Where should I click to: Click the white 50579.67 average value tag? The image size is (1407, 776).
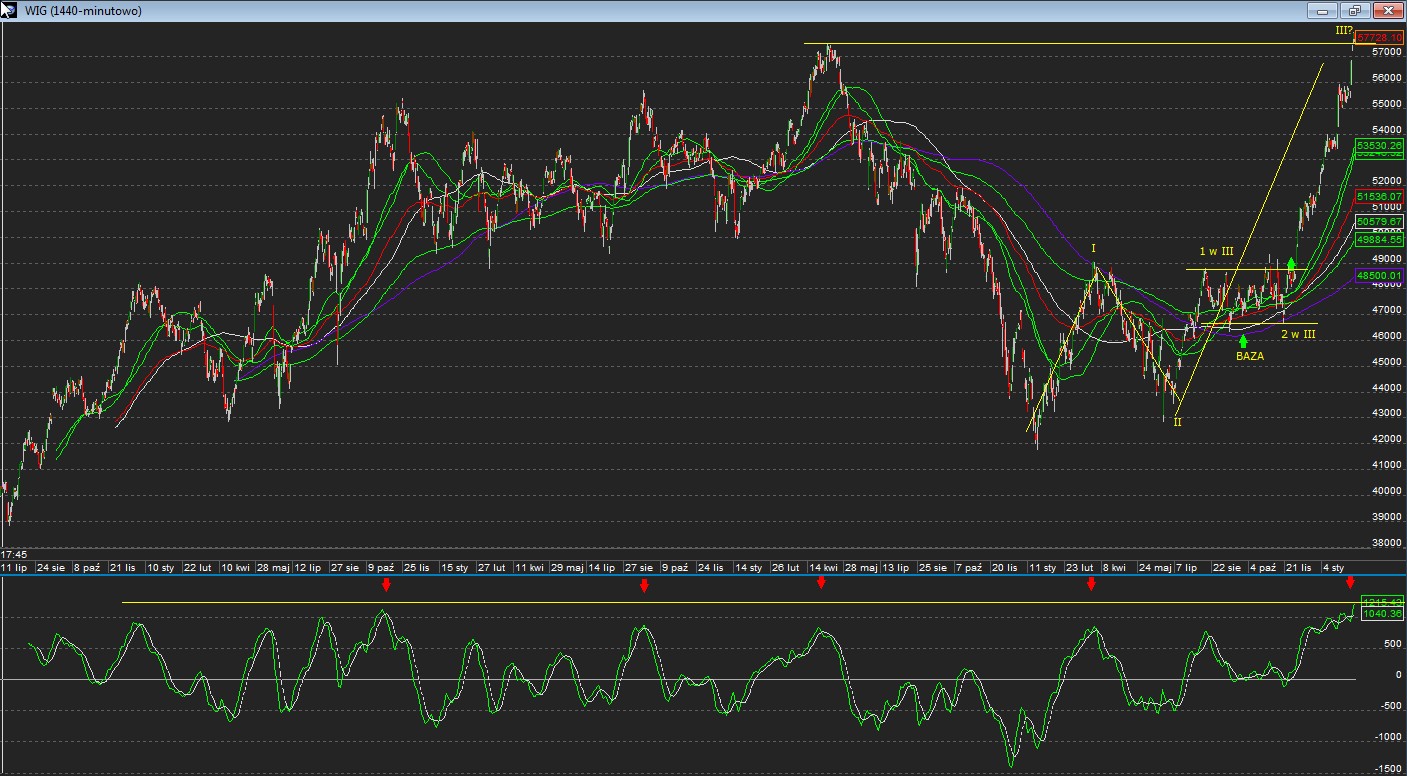1380,221
